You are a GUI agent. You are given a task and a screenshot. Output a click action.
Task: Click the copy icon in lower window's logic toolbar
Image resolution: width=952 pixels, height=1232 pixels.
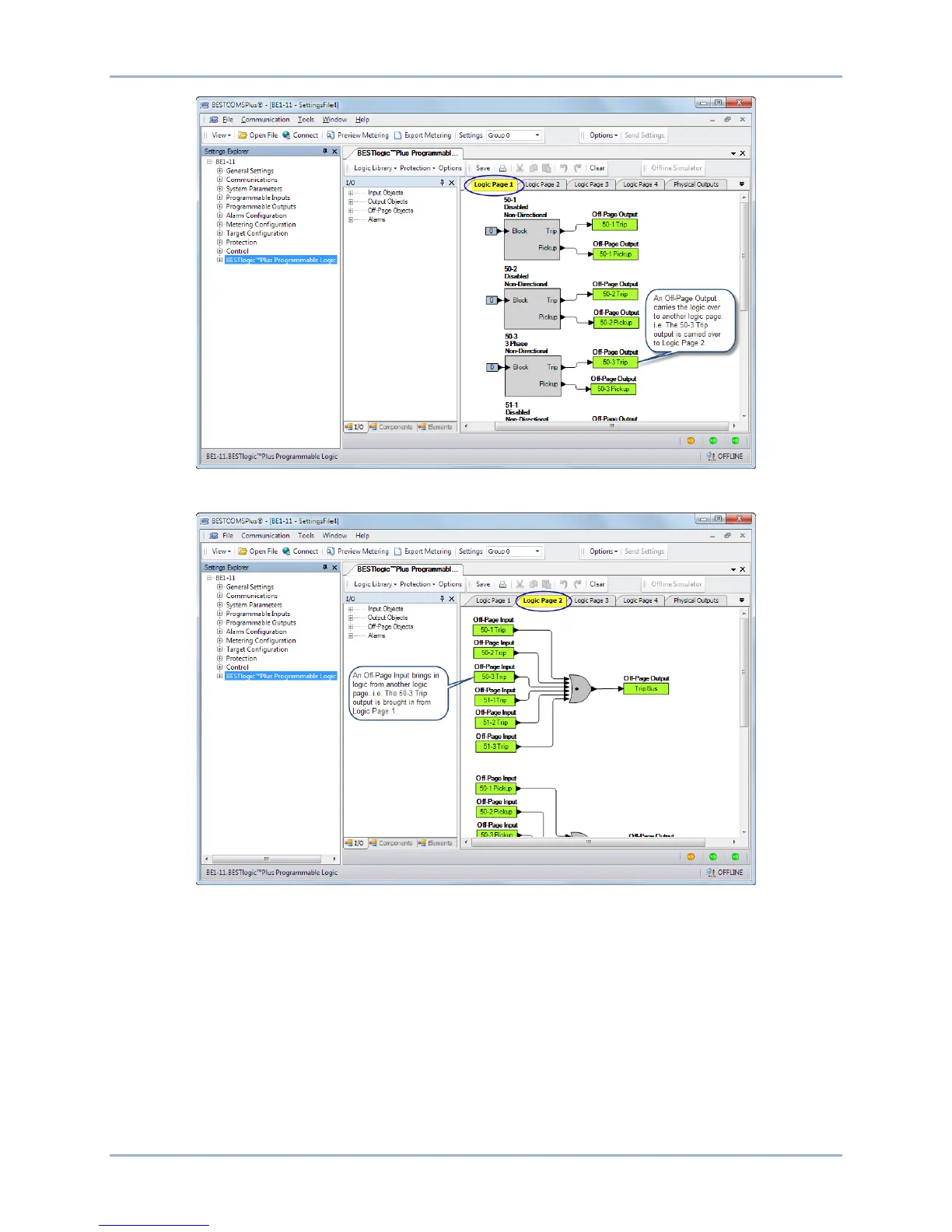pos(534,584)
